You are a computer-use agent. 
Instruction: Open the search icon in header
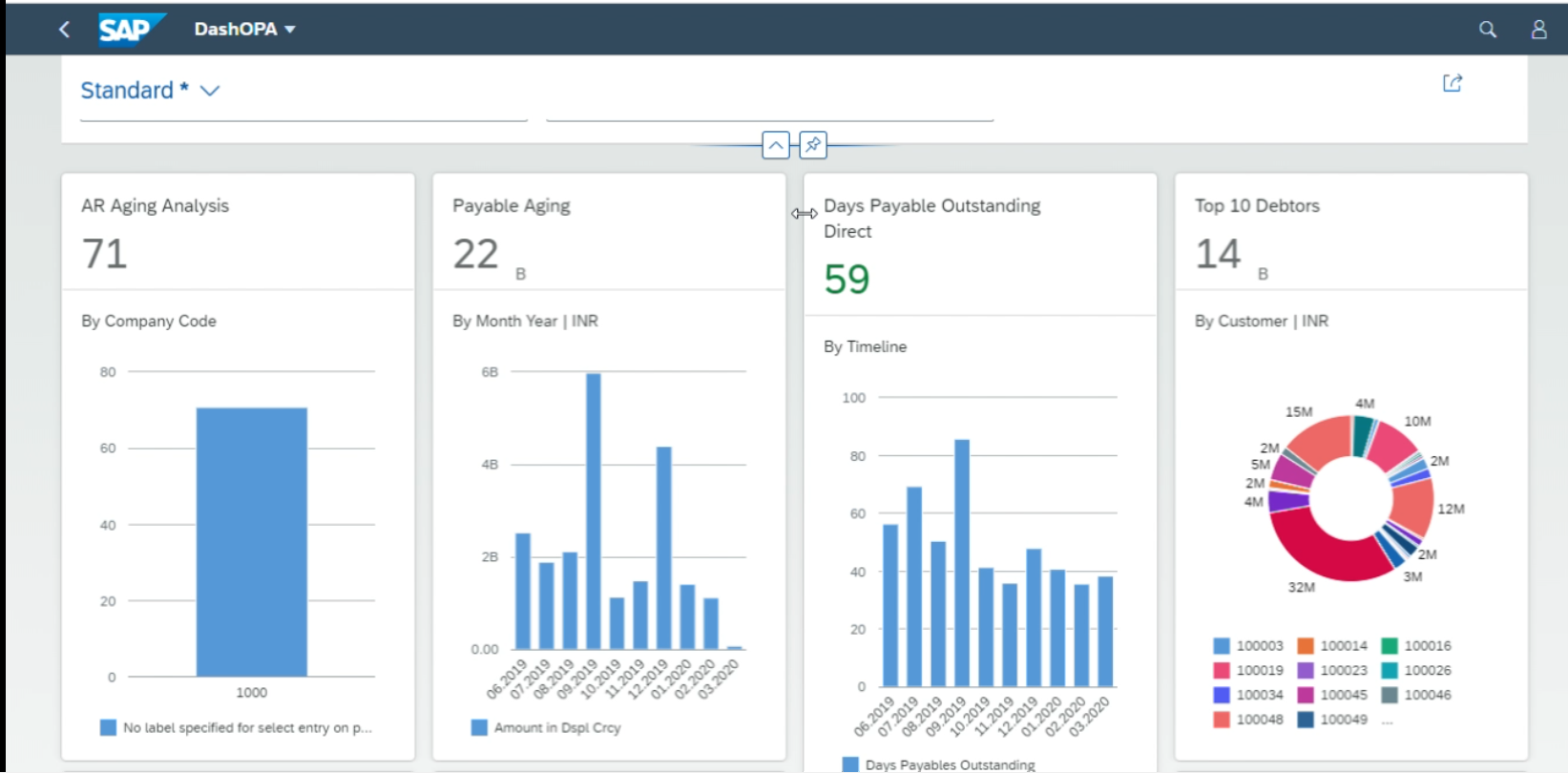point(1487,30)
